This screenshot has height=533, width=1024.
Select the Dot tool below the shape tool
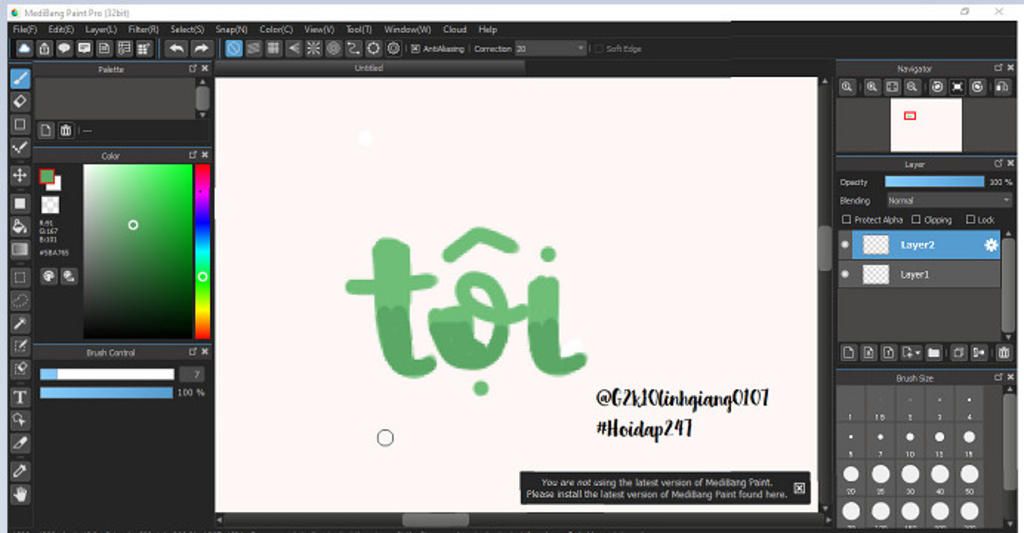tap(20, 148)
